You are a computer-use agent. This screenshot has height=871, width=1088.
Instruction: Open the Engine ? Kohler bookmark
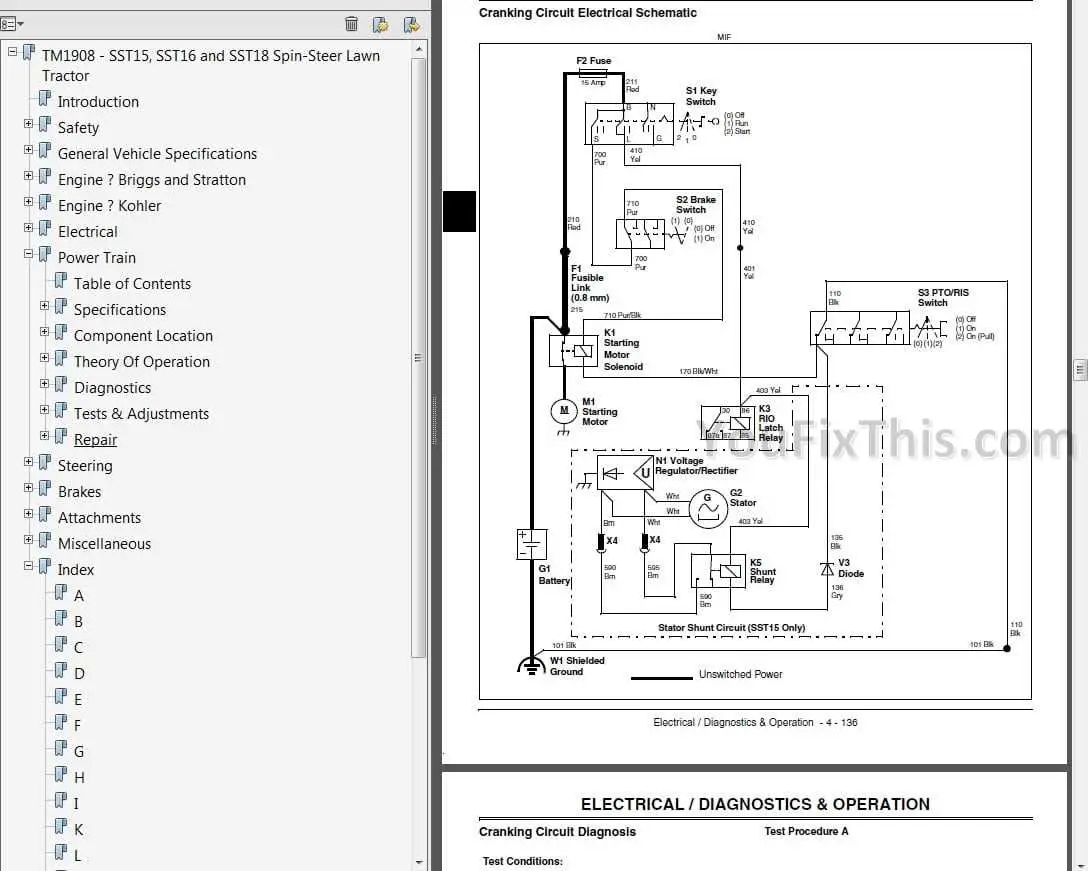pos(110,206)
